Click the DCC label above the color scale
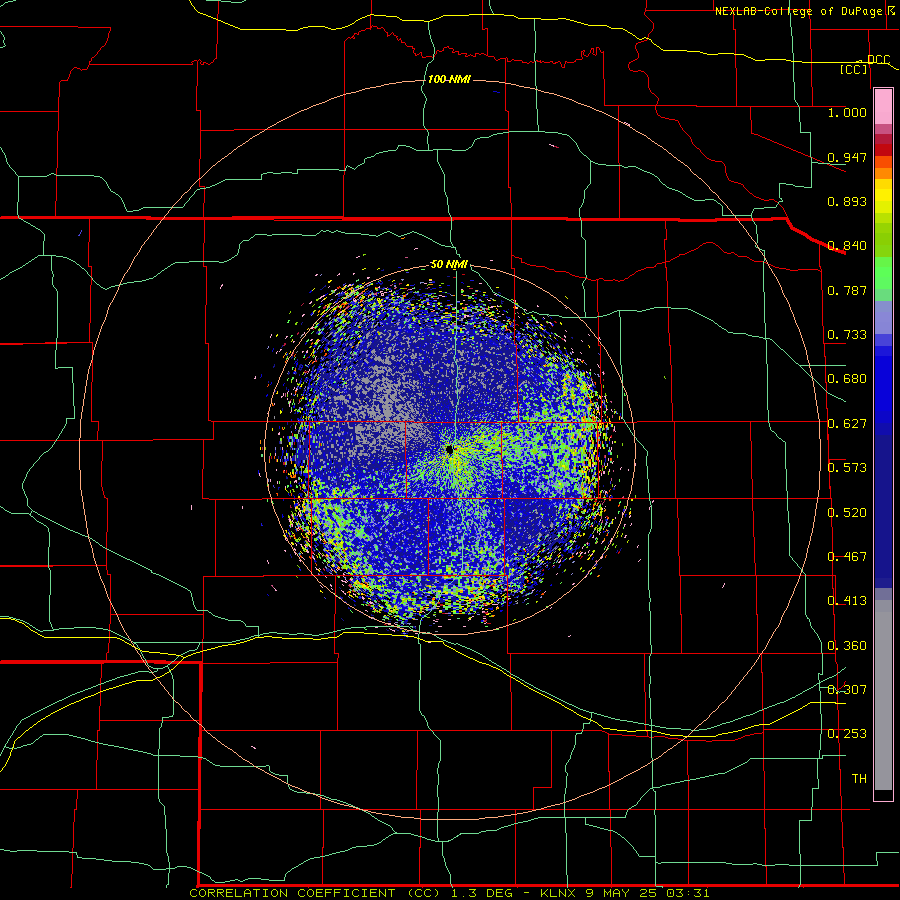 point(878,60)
